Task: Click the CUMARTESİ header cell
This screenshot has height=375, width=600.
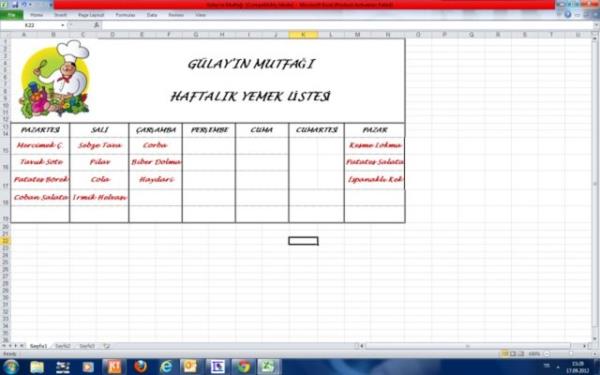Action: [316, 130]
